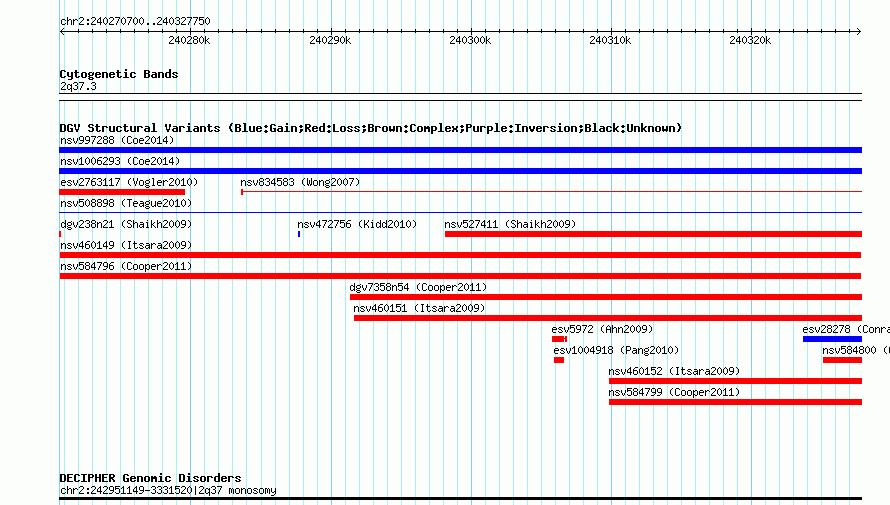Viewport: 890px width, 505px height.
Task: Click the 240280k ruler tick label
Action: click(x=189, y=40)
